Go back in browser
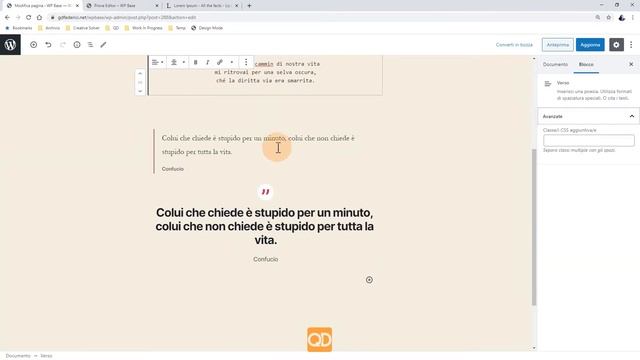This screenshot has height=360, width=640. coord(7,18)
